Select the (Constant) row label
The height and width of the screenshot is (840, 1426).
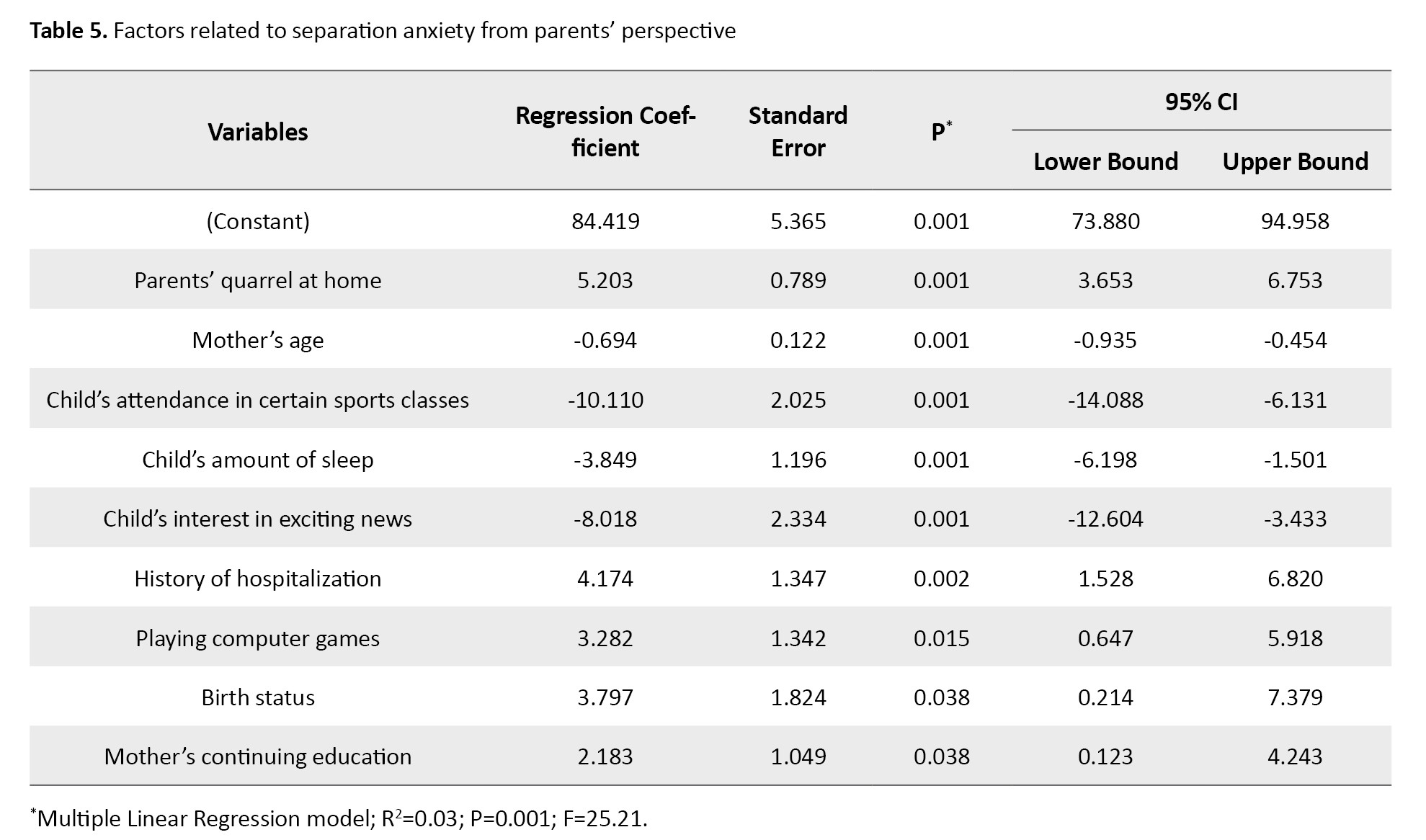tap(257, 220)
